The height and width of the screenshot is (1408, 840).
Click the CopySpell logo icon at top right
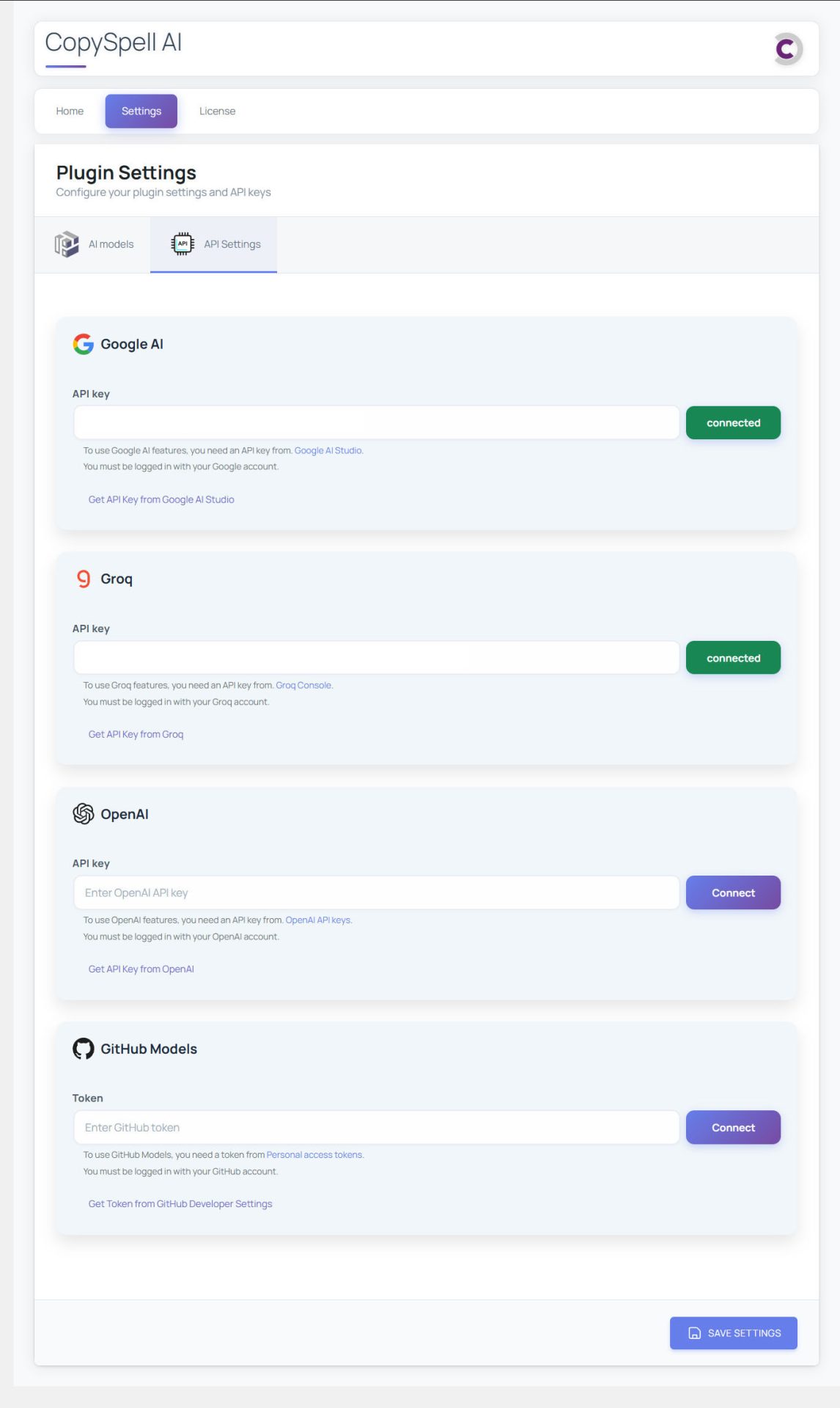click(787, 49)
